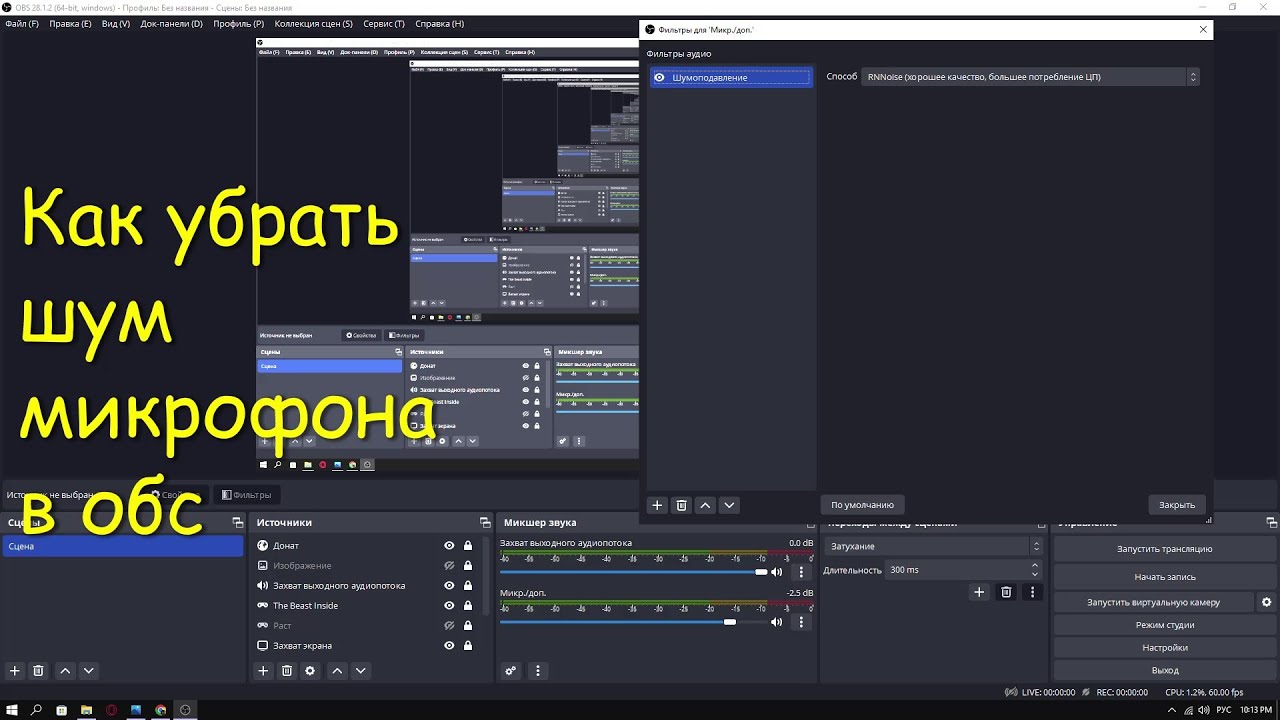Mute the Микр./доп. speaker icon in the mixer
Screen dimensions: 1280x720
[x=777, y=622]
